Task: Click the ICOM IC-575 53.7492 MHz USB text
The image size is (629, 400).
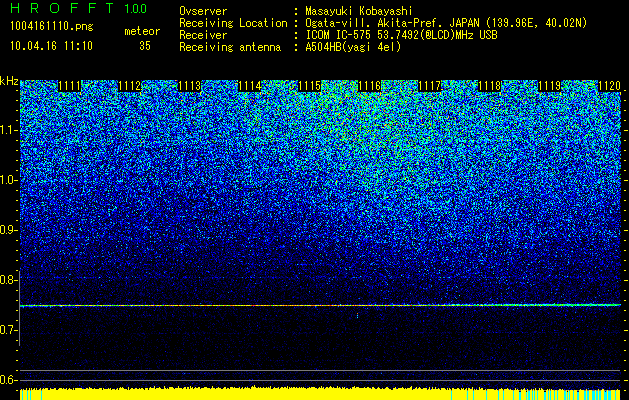Action: coord(401,35)
